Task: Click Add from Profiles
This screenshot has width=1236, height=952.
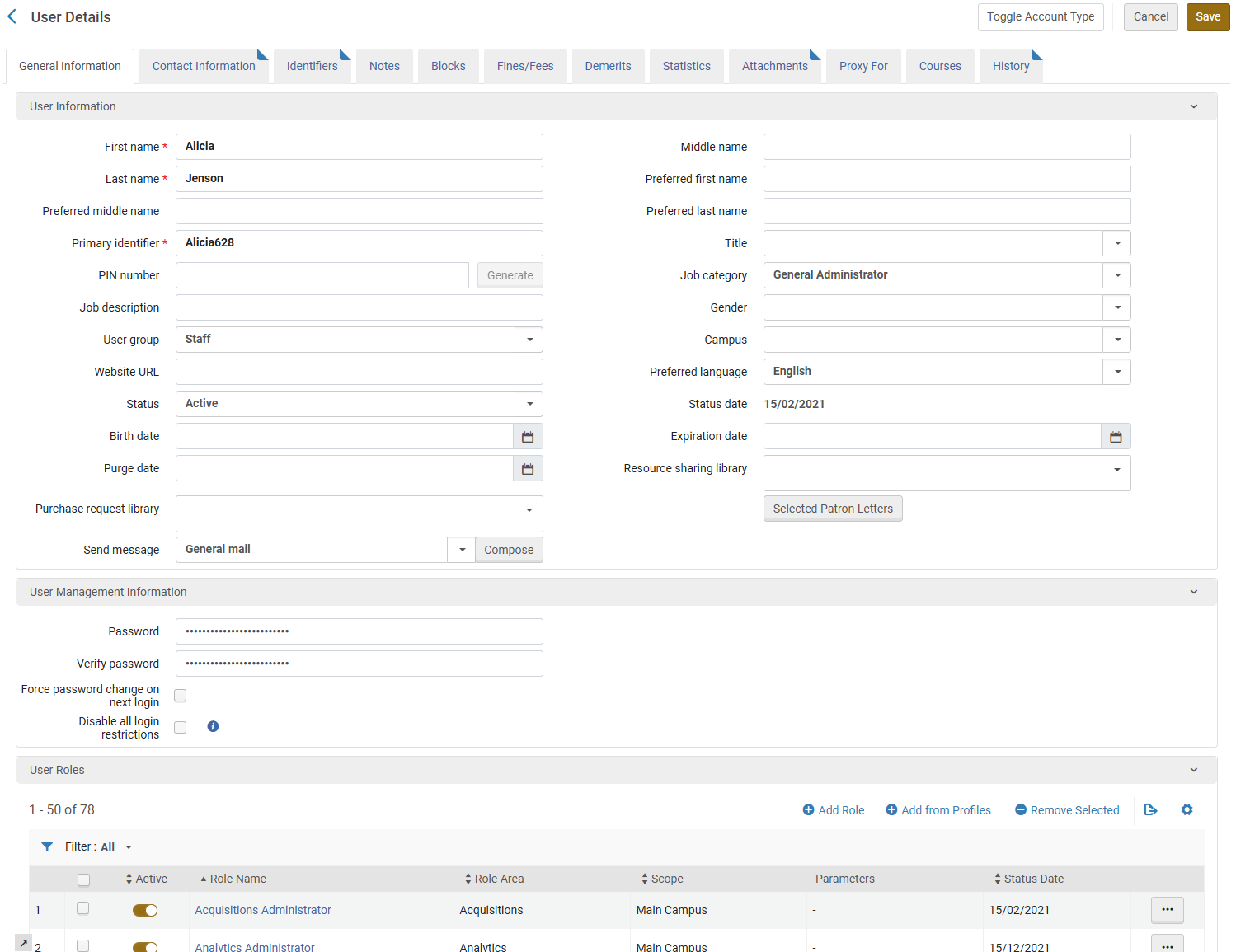Action: click(x=938, y=810)
